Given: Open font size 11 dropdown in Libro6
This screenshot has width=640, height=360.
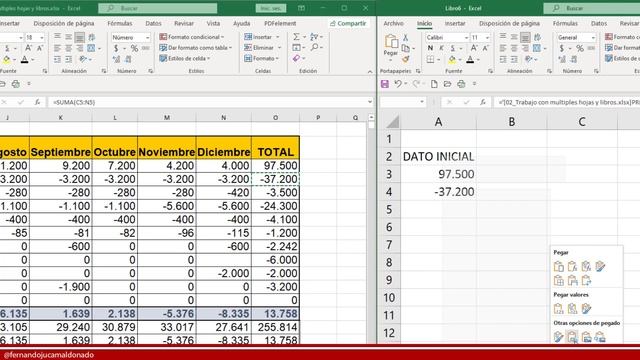Looking at the screenshot, I should 487,38.
